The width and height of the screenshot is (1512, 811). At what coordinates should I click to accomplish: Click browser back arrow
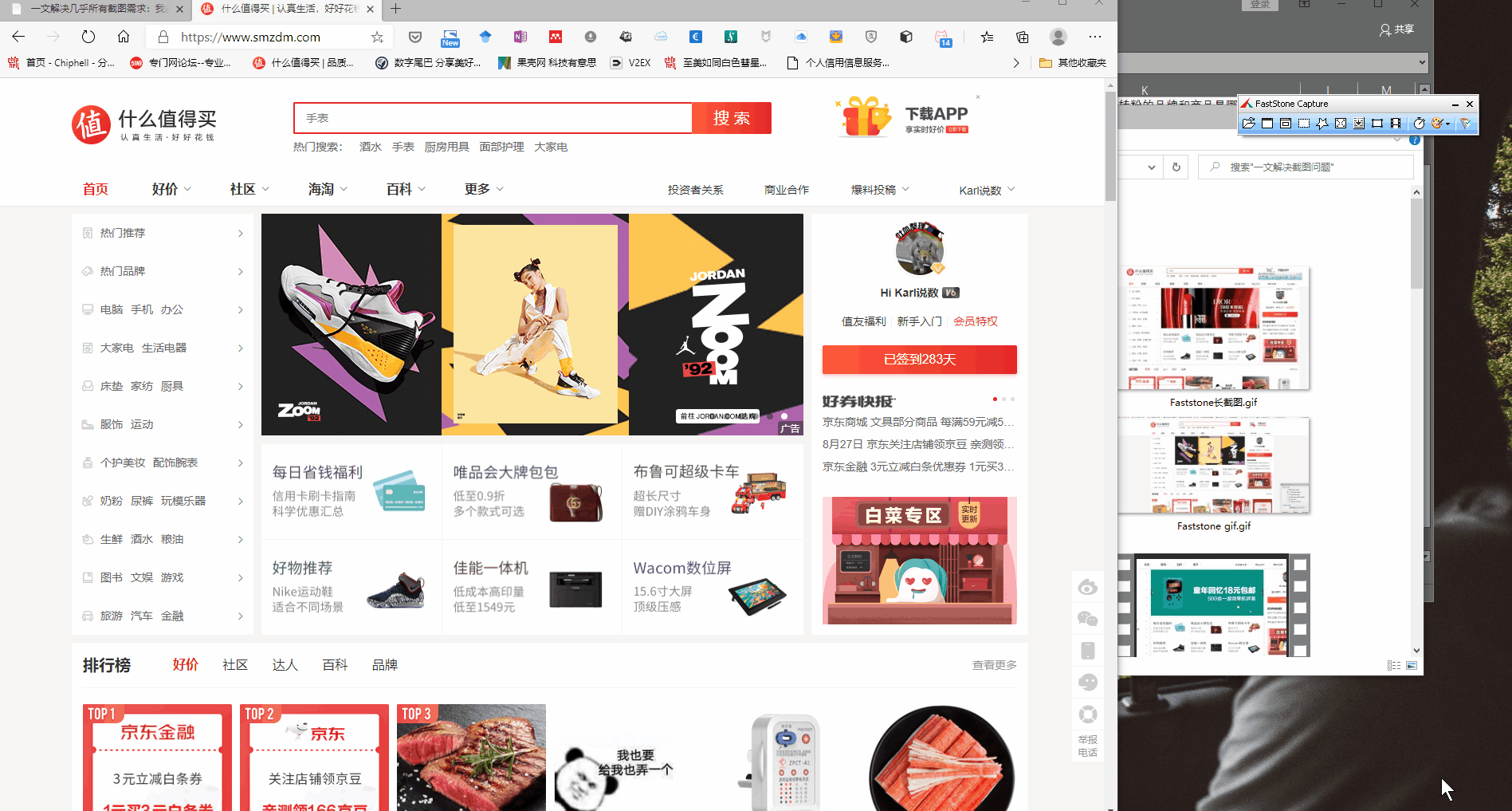19,37
